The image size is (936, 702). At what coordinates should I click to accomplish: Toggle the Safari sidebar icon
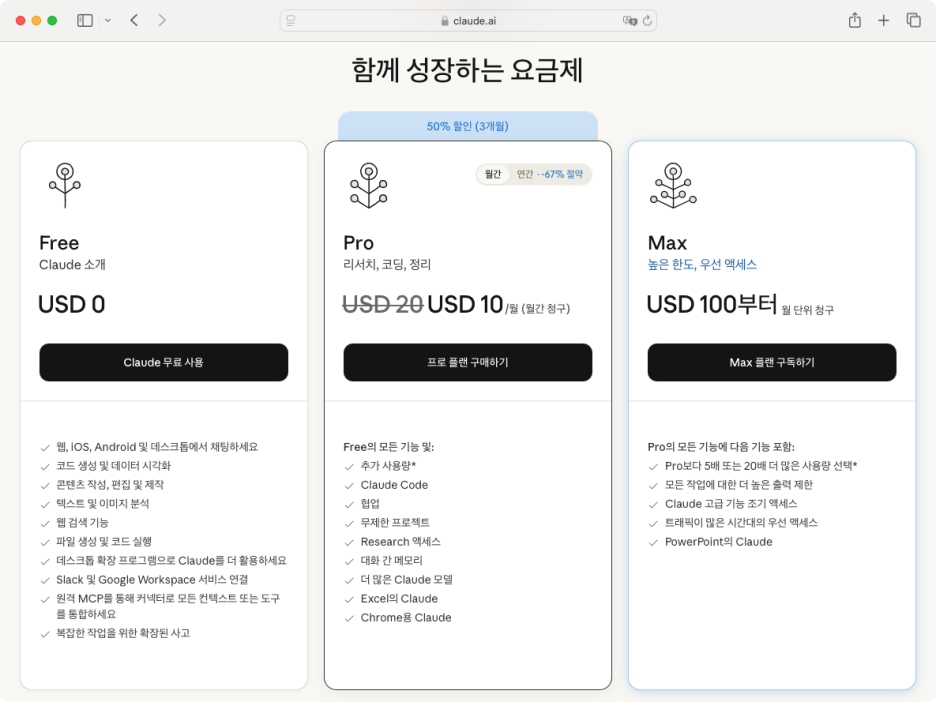pyautogui.click(x=85, y=20)
